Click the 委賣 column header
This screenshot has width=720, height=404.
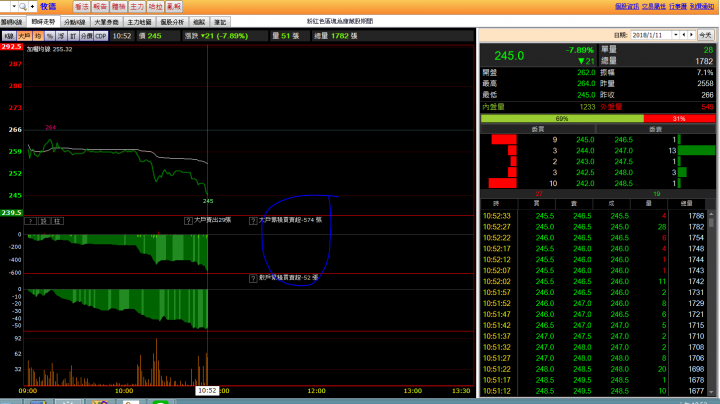655,129
